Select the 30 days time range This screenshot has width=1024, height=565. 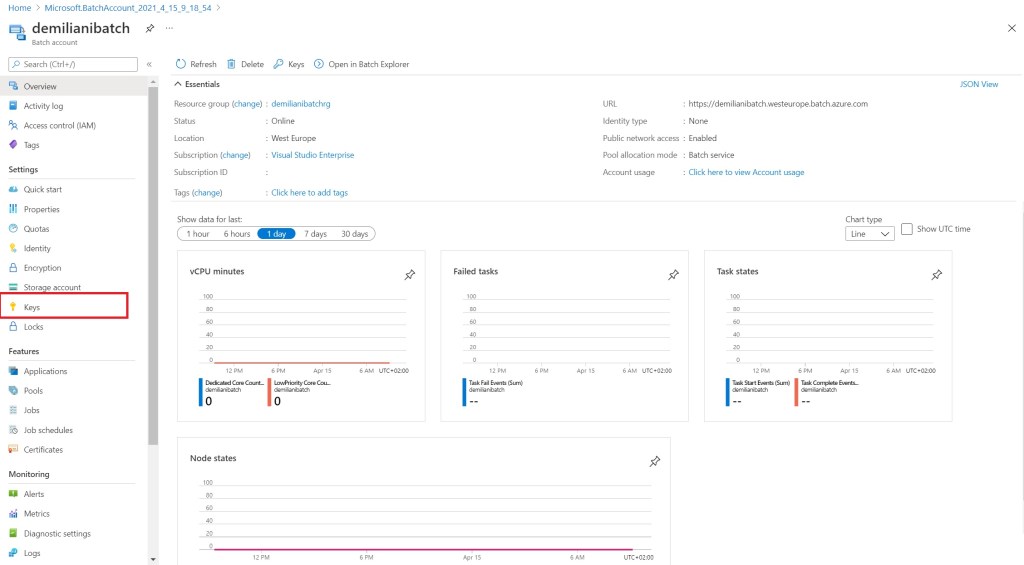click(x=354, y=234)
